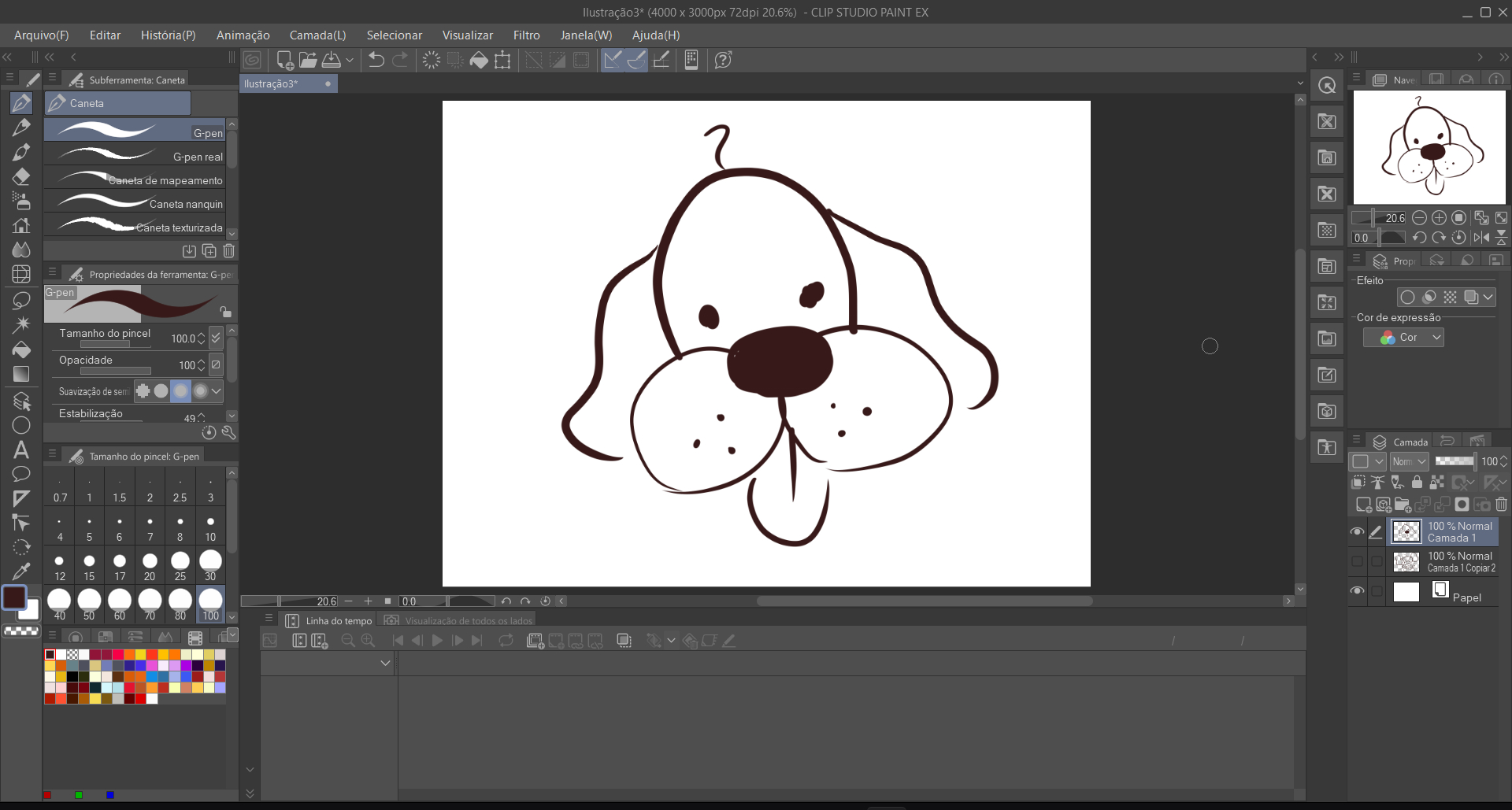Screen dimensions: 1512x810
Task: Select brush size 50 preset
Action: pyautogui.click(x=89, y=604)
